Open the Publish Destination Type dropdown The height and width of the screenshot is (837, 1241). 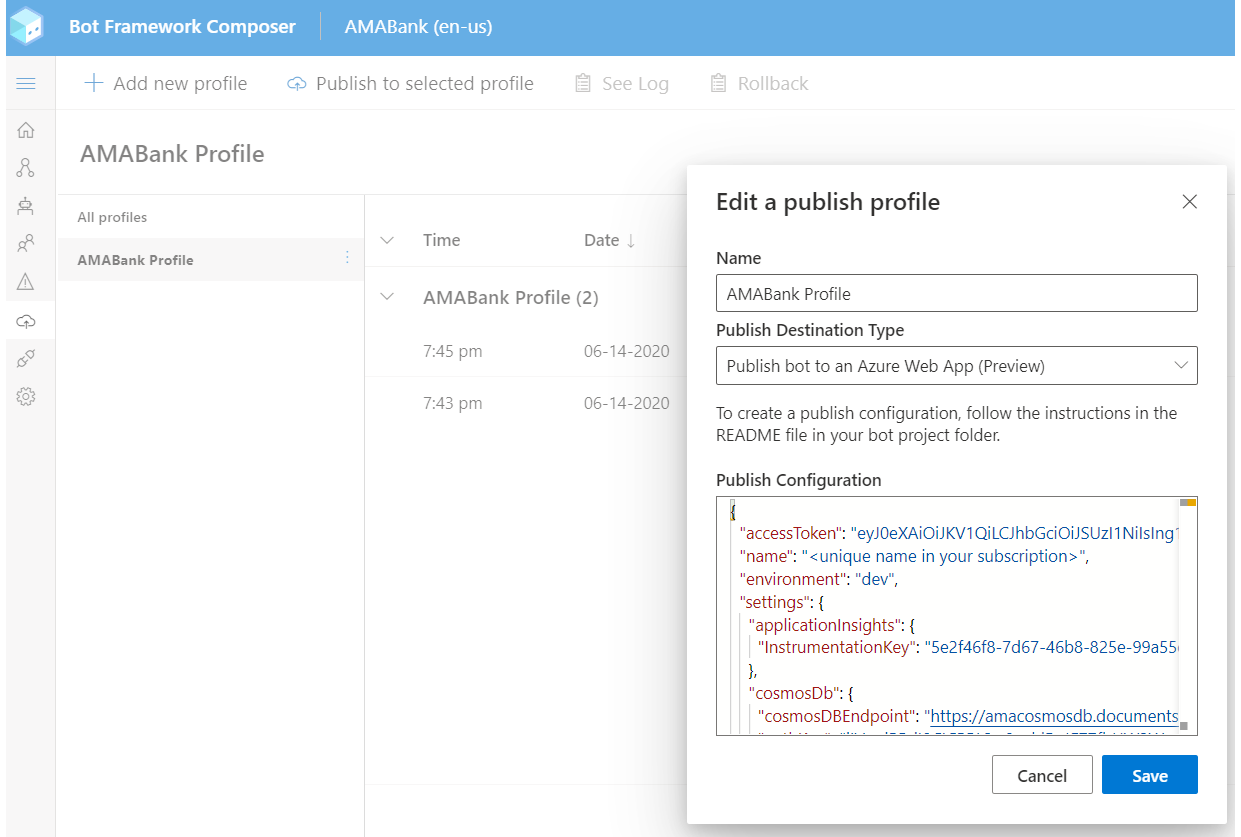point(956,365)
